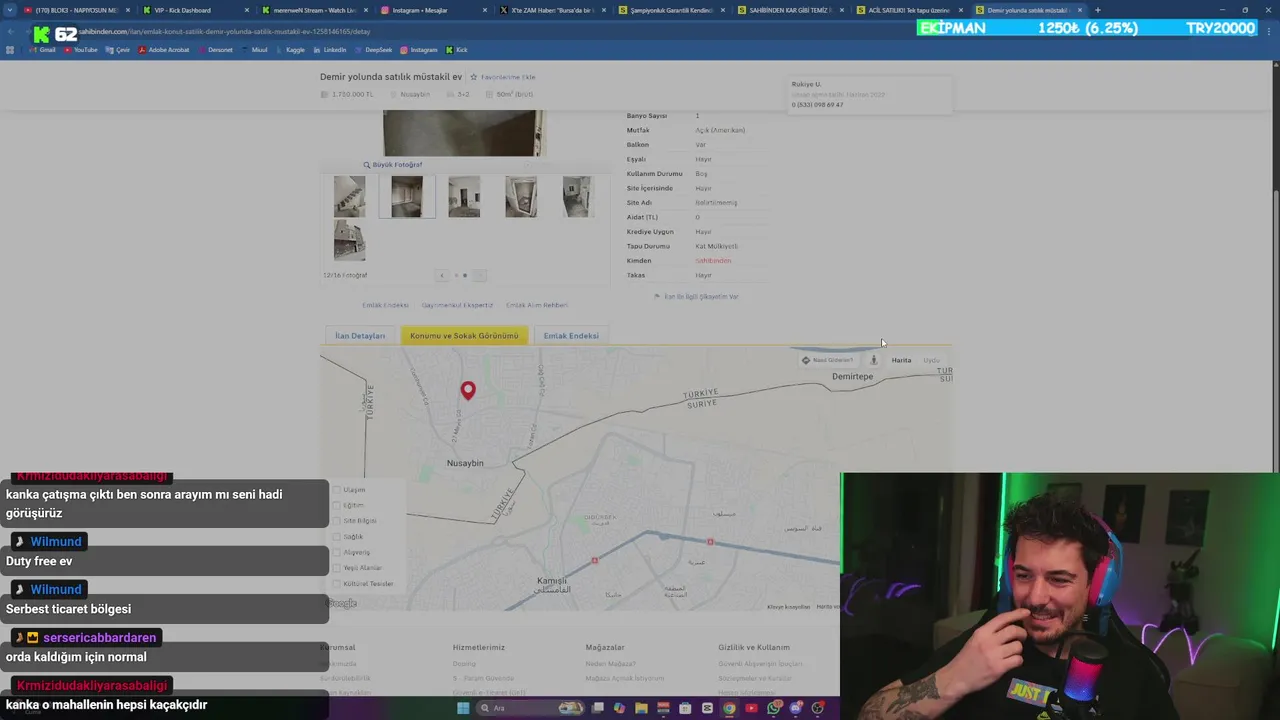This screenshot has width=1280, height=720.
Task: Open Copilot from taskbar
Action: pyautogui.click(x=619, y=708)
